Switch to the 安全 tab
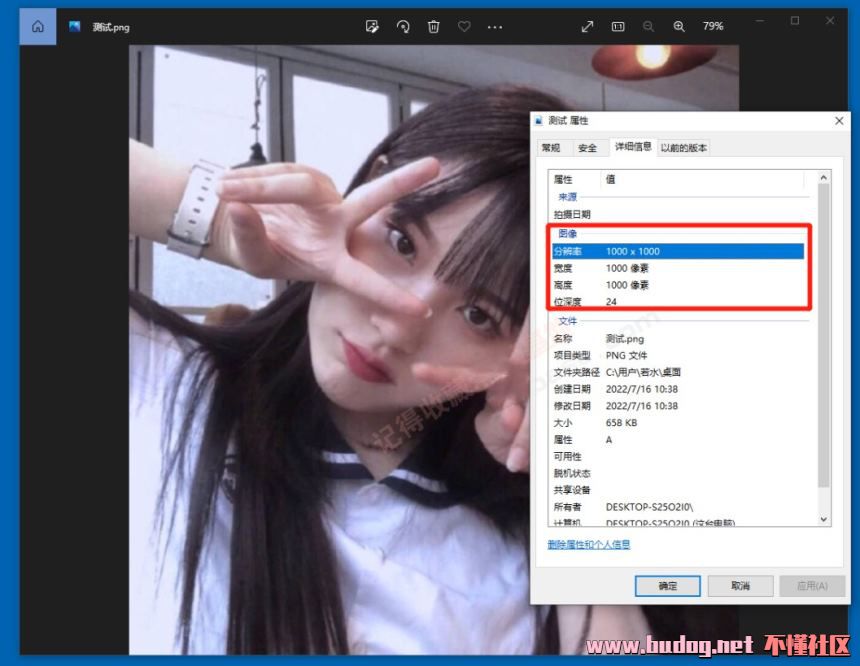This screenshot has width=860, height=666. point(587,148)
